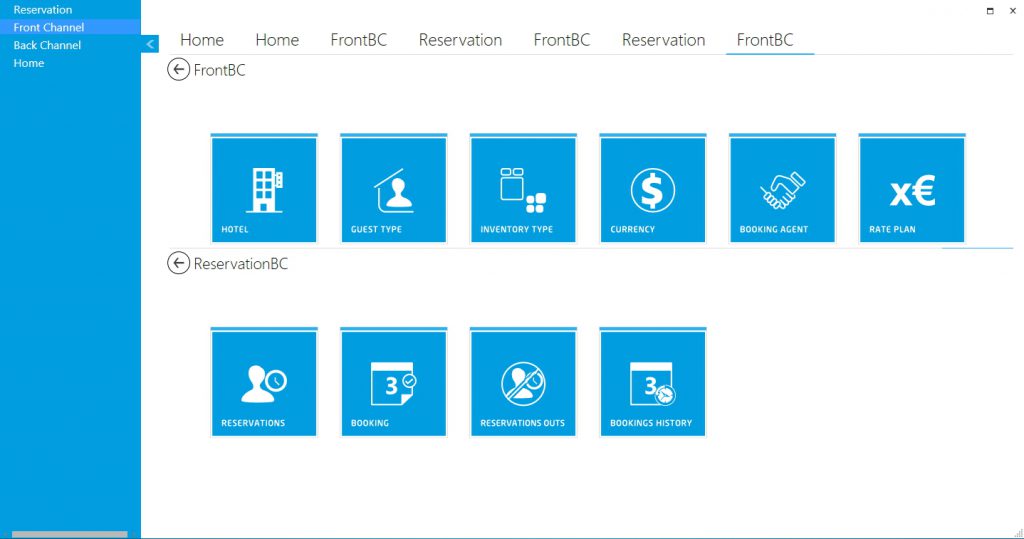Click the FrontBC section heading text
The height and width of the screenshot is (539, 1024).
click(x=219, y=70)
